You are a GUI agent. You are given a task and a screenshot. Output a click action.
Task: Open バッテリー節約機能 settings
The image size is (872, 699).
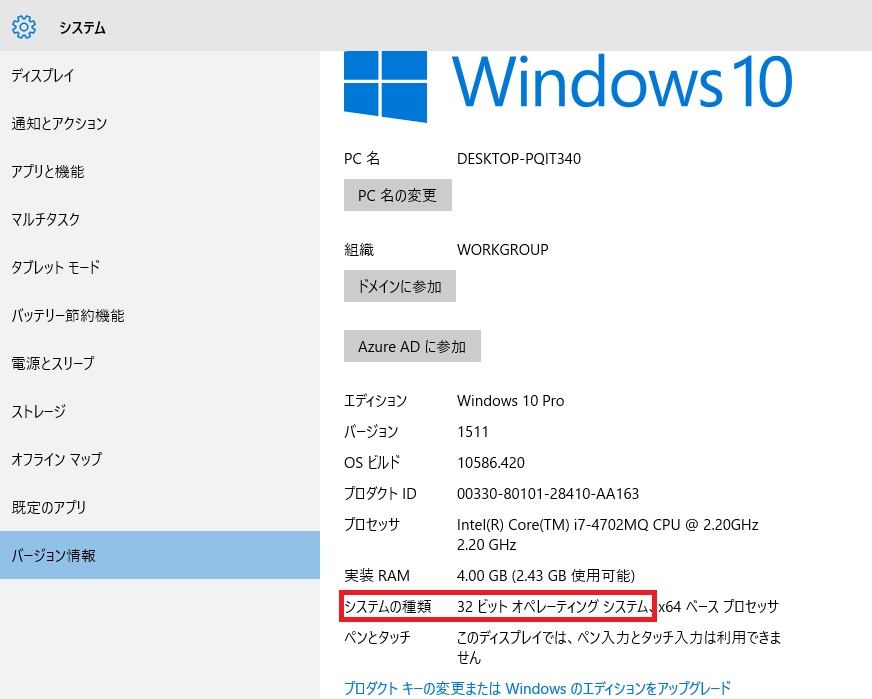click(x=160, y=315)
